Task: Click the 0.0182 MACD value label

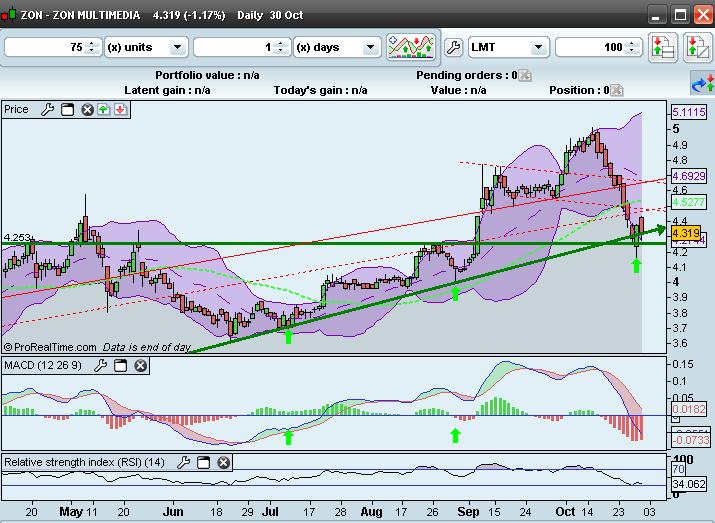Action: point(689,409)
